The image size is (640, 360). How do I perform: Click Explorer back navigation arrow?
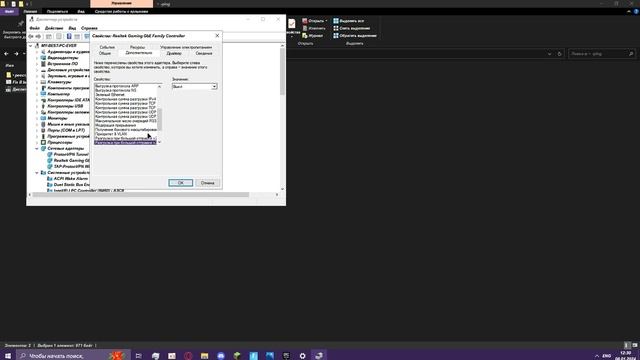pyautogui.click(x=6, y=53)
